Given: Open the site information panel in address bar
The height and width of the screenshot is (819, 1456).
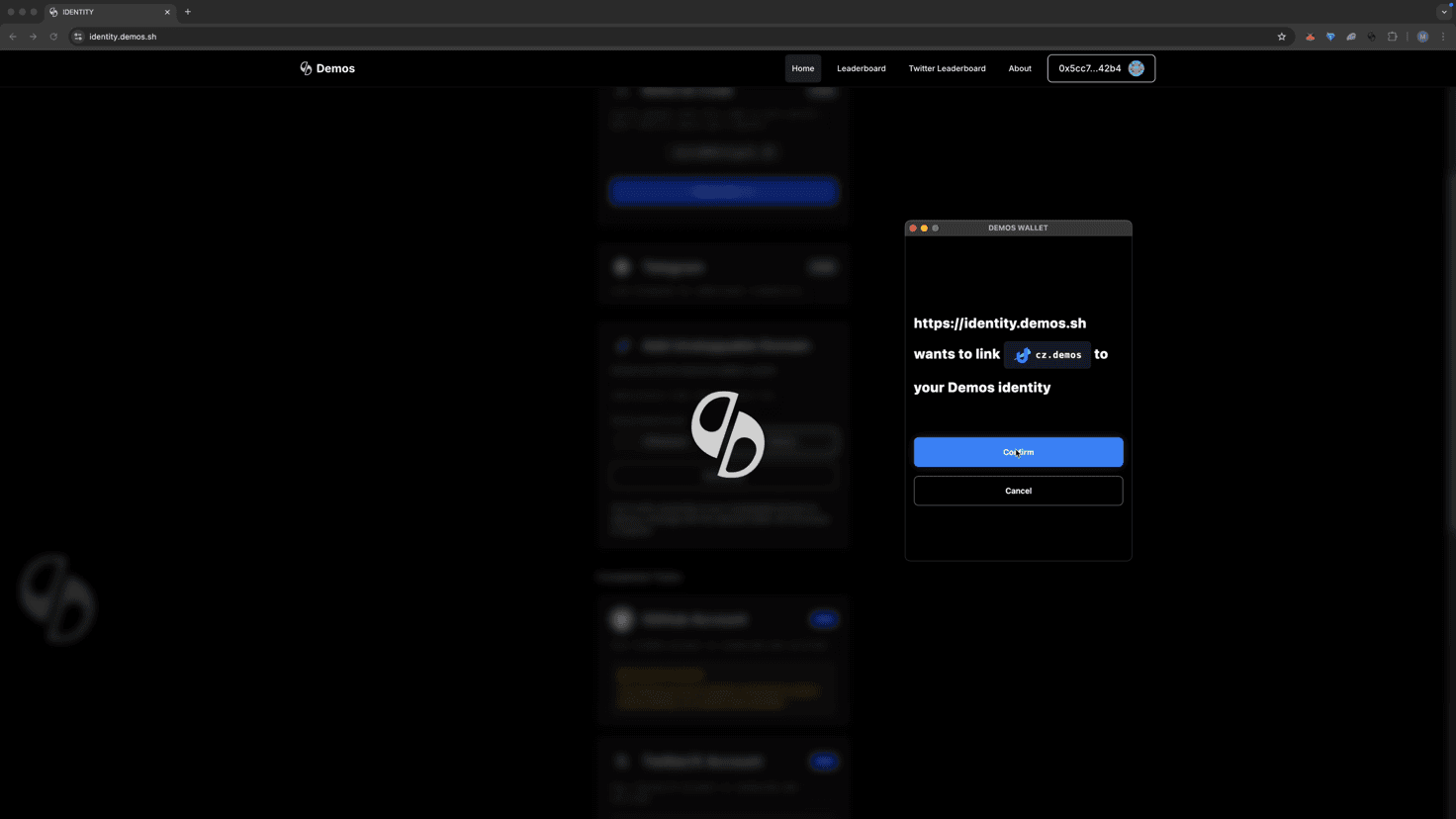Looking at the screenshot, I should click(77, 36).
